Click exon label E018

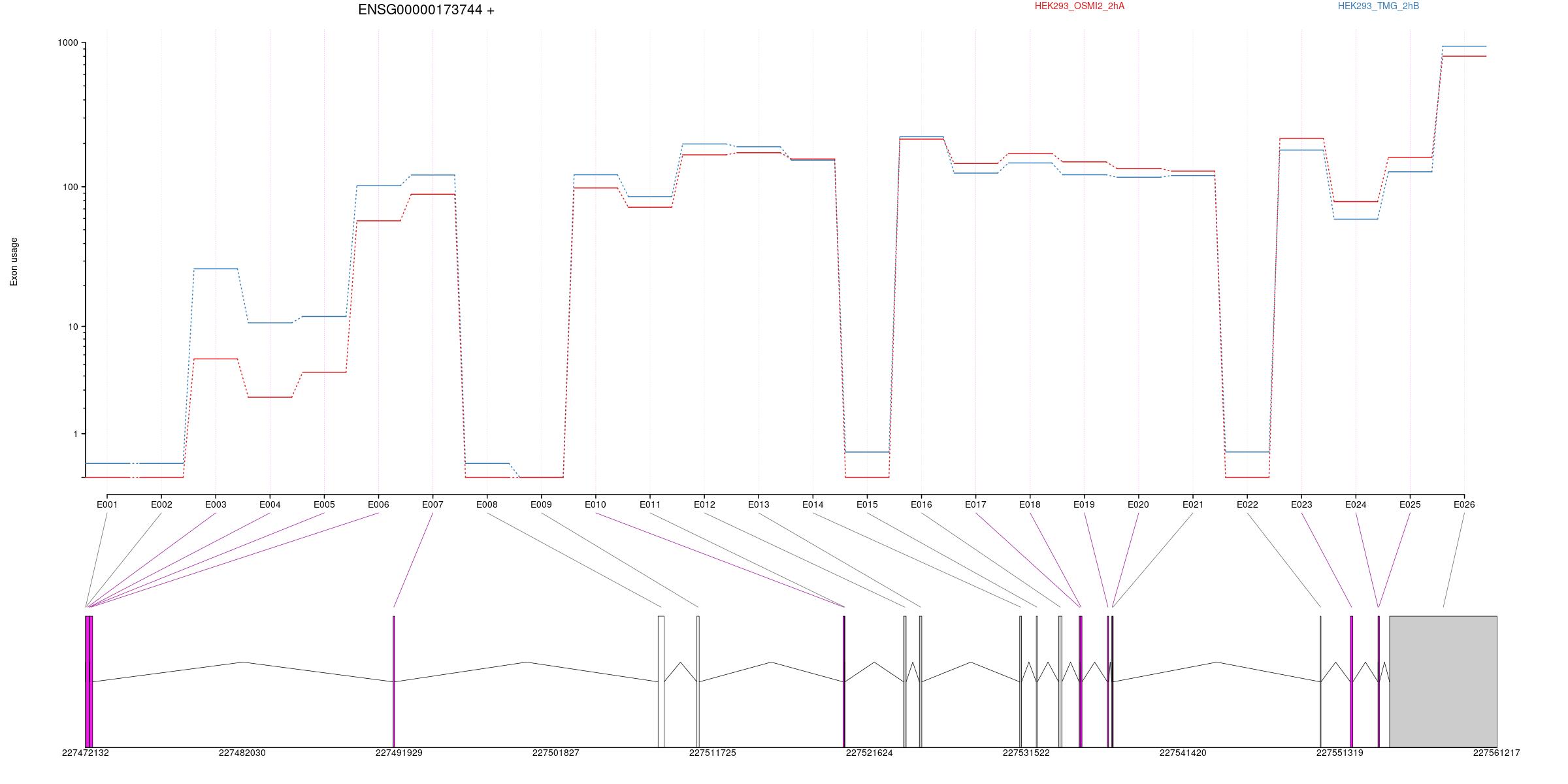tap(1030, 504)
